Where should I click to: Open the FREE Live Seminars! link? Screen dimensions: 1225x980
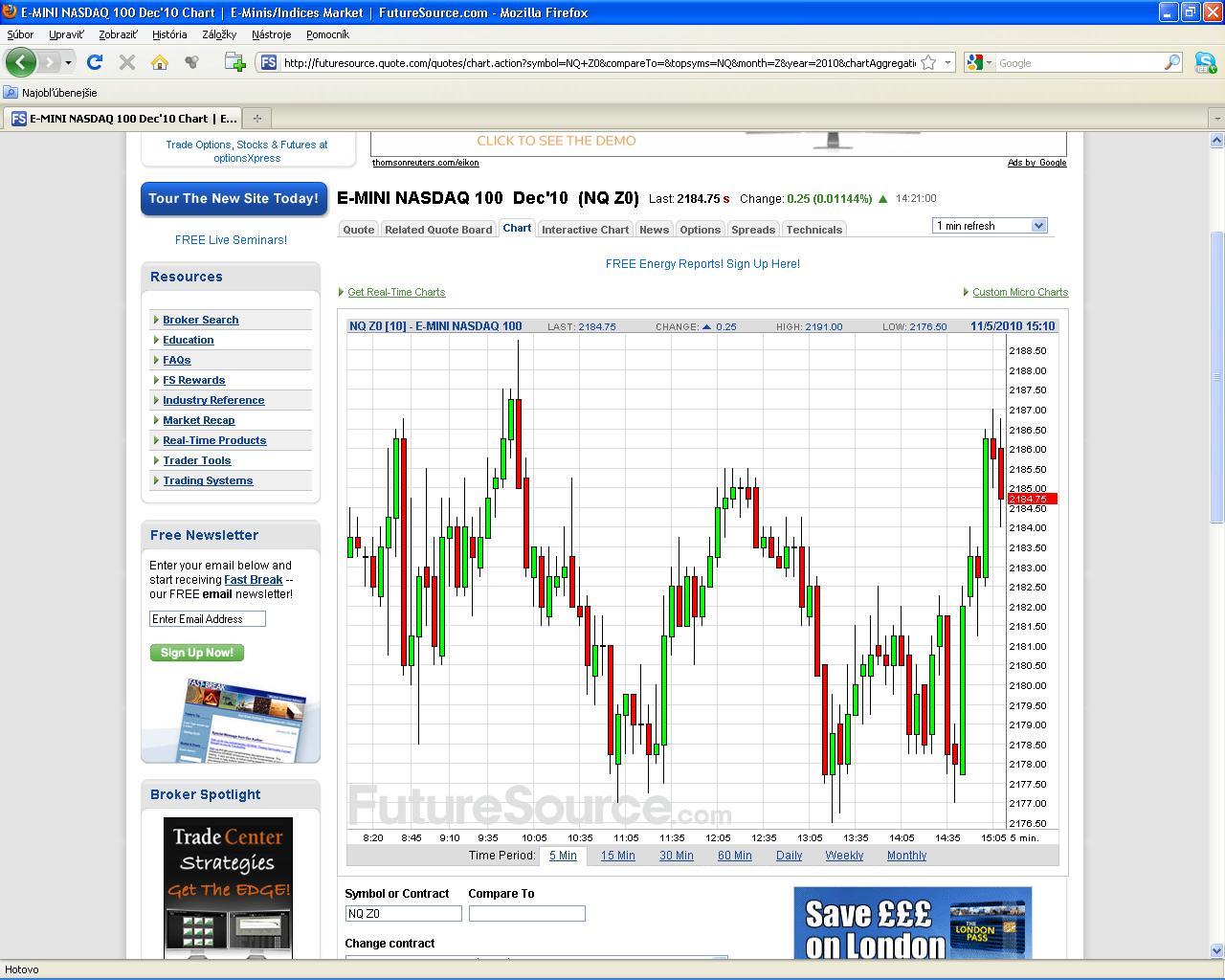231,240
